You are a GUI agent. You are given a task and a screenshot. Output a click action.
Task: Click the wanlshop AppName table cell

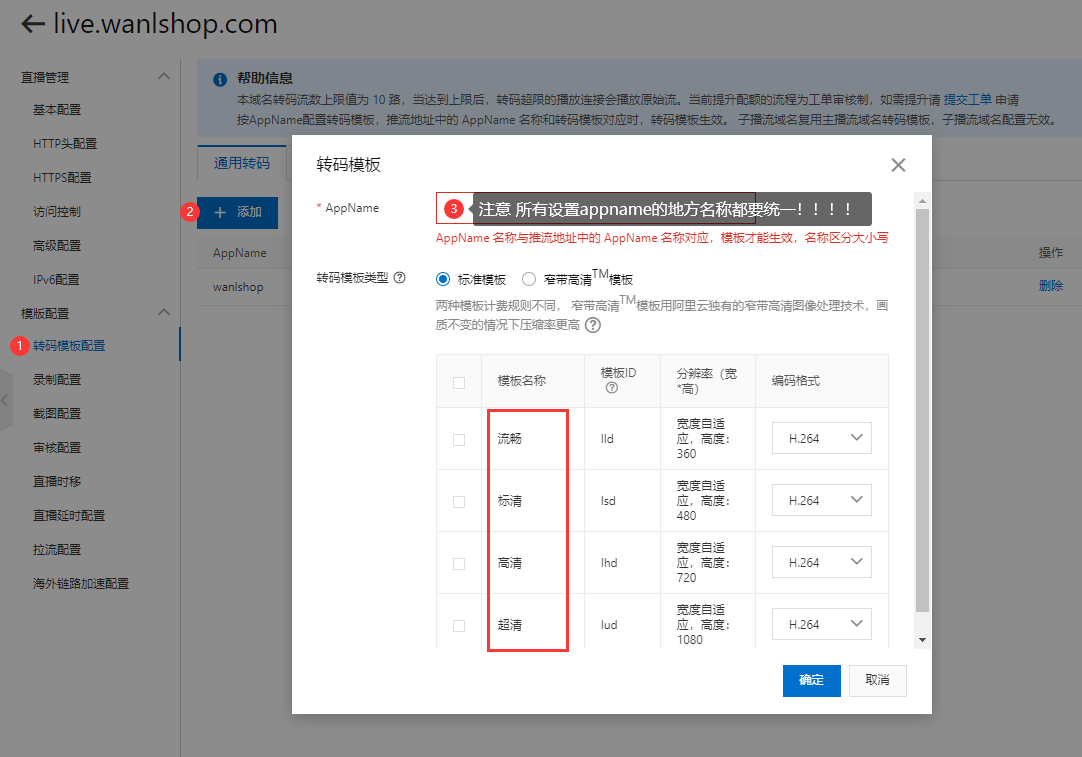pos(238,287)
